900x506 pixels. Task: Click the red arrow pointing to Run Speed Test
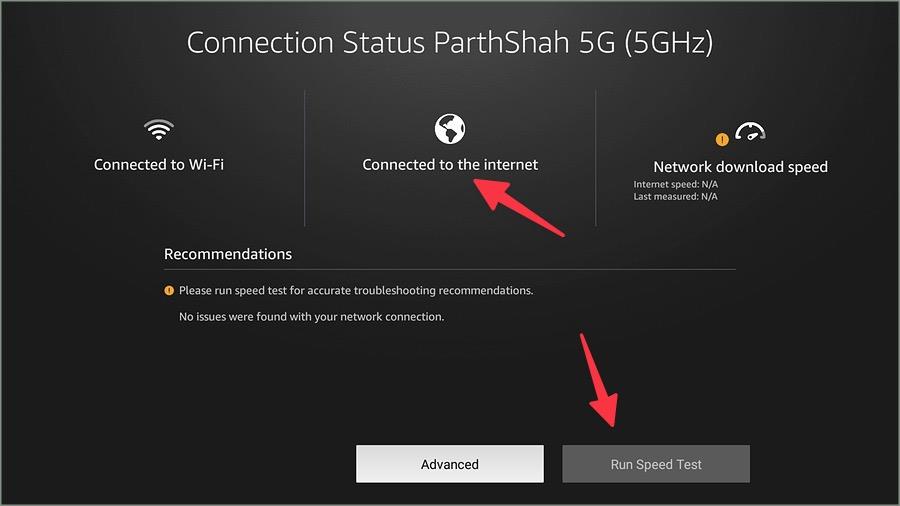599,380
